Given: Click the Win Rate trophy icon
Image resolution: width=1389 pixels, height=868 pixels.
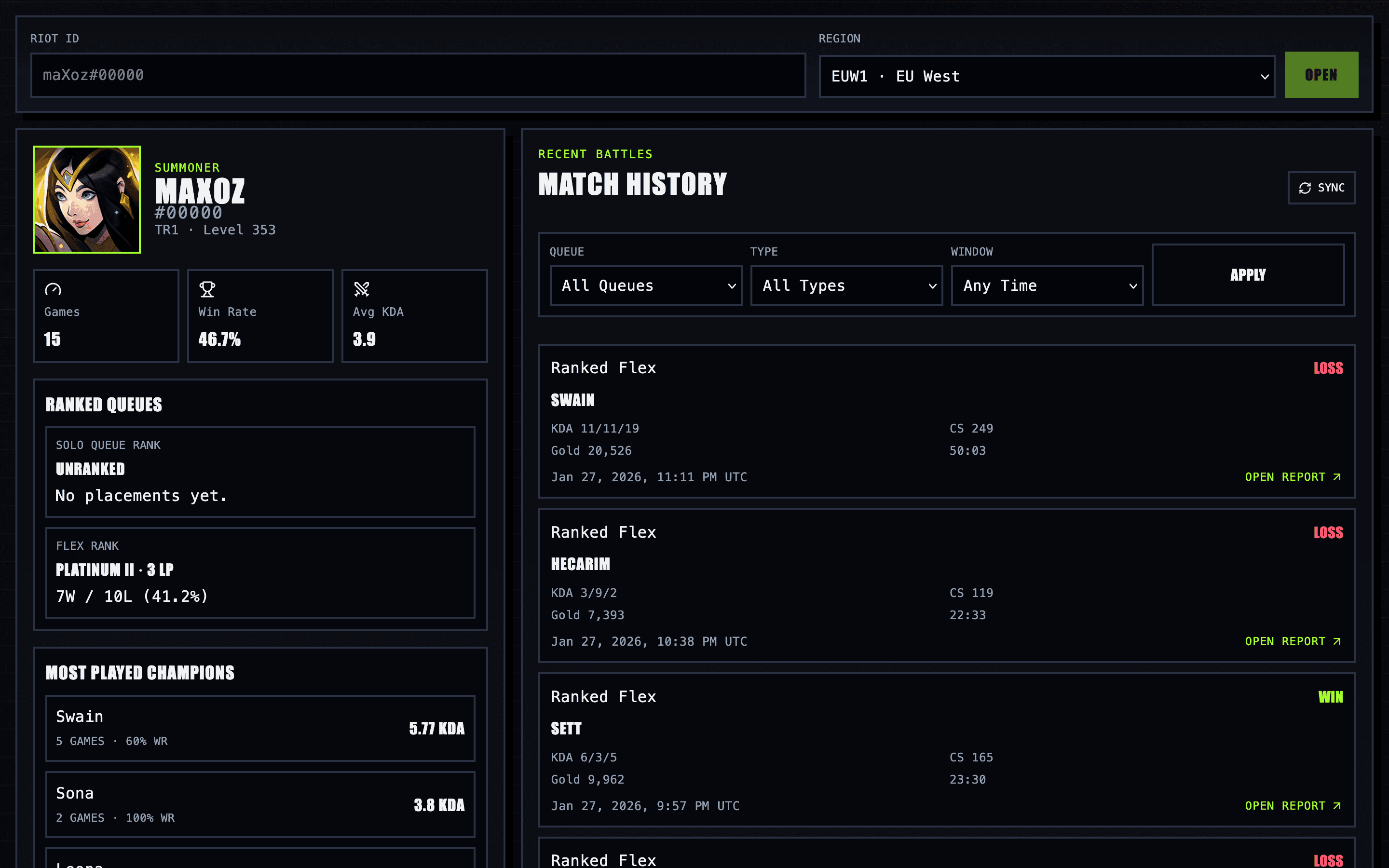Looking at the screenshot, I should 207,289.
